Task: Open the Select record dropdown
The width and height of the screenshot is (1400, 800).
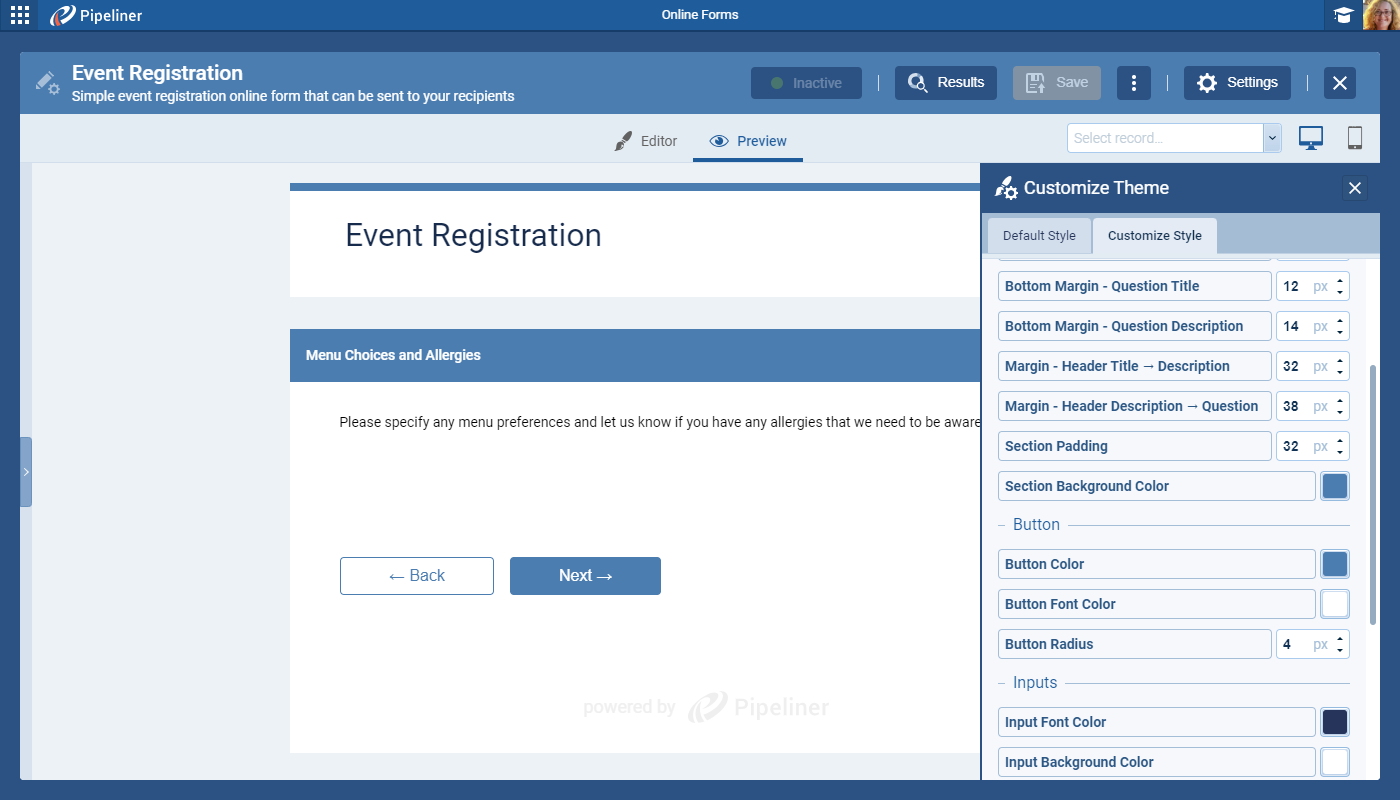Action: pos(1174,138)
